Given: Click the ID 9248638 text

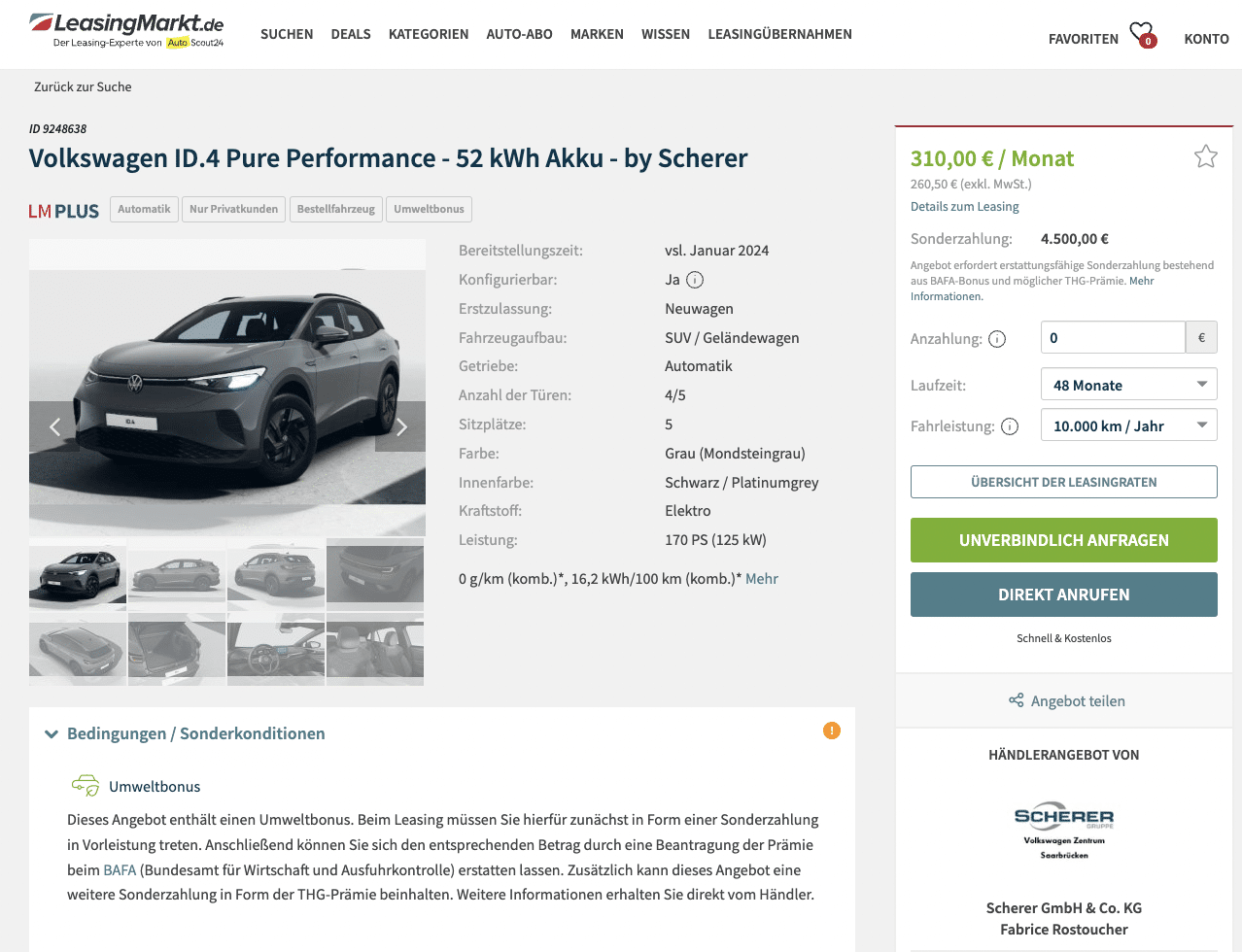Looking at the screenshot, I should pos(57,128).
